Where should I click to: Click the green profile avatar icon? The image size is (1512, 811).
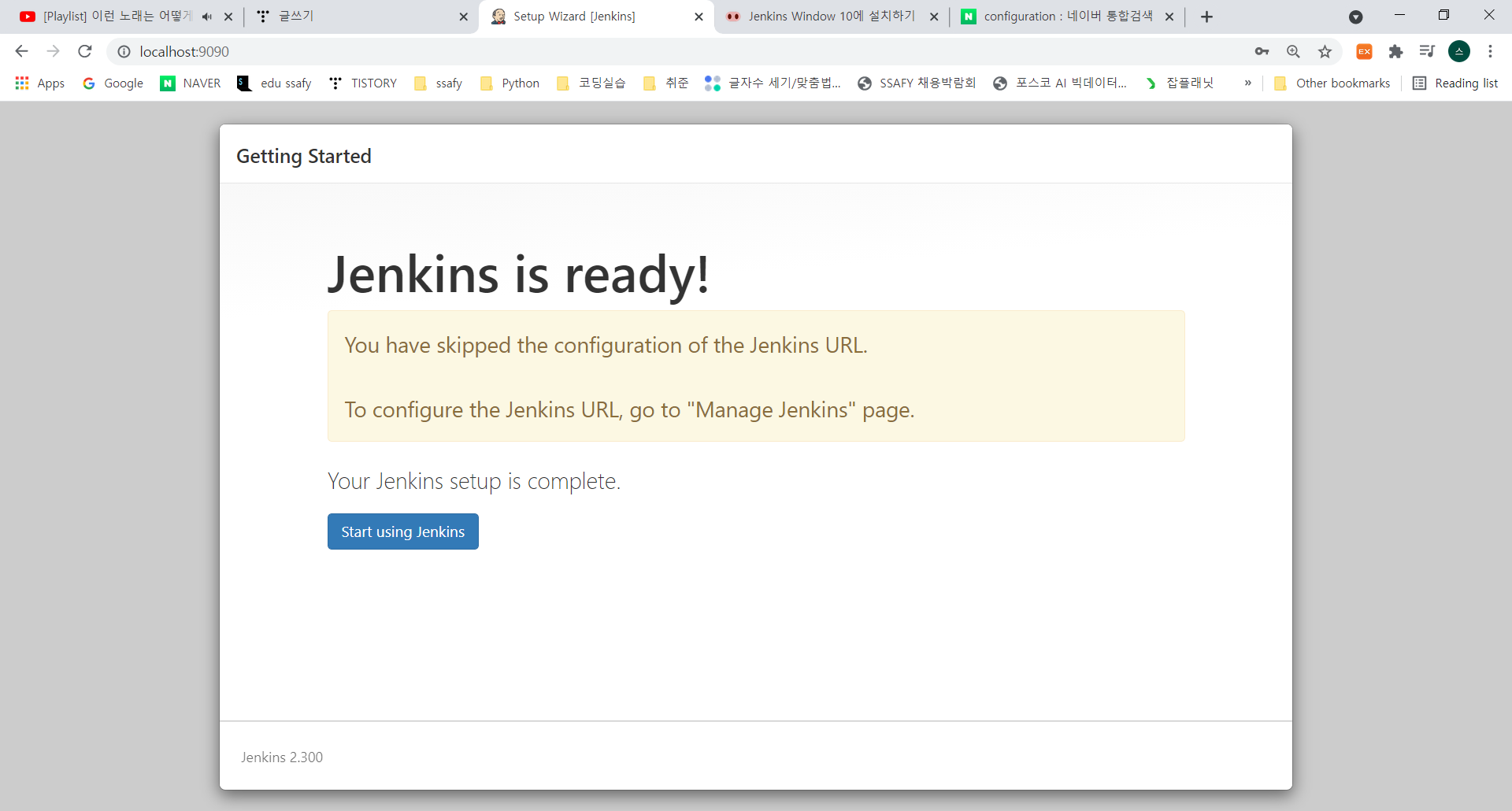(x=1458, y=51)
